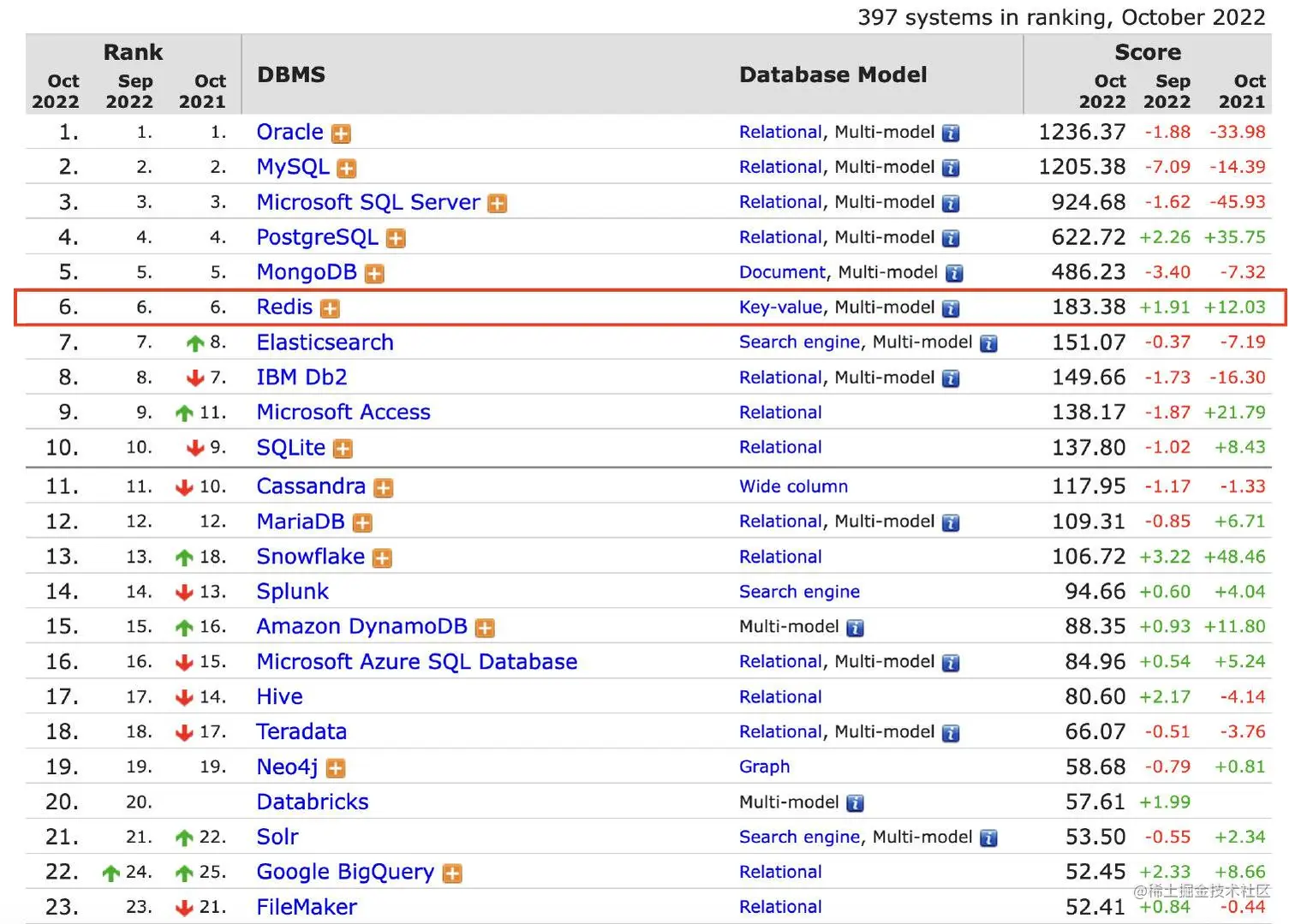The image size is (1295, 924).
Task: Open Search engine link in Splunk row
Action: pyautogui.click(x=799, y=592)
